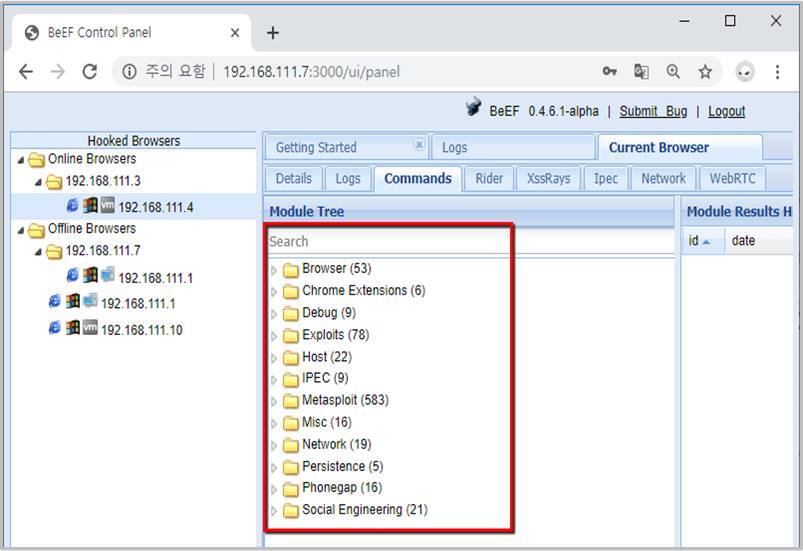Click the Browser module folder icon
Viewport: 803px width, 551px height.
[291, 269]
